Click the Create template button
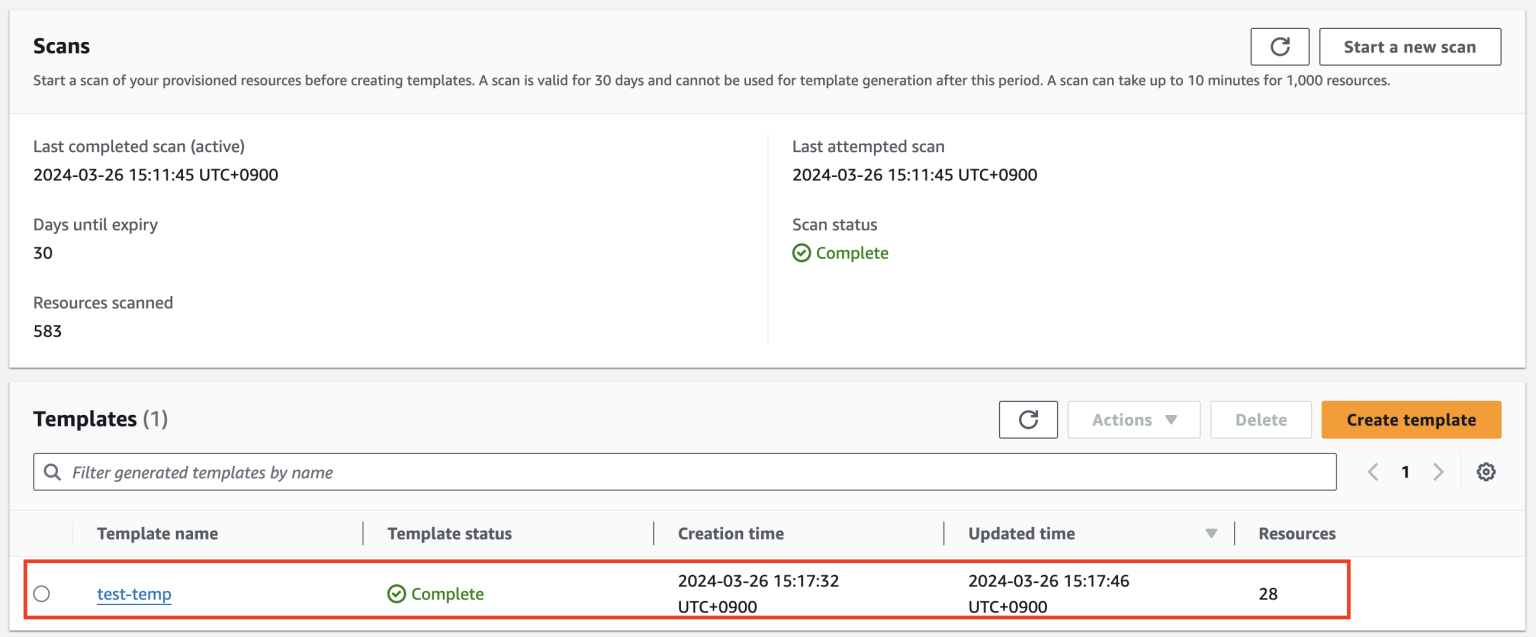The height and width of the screenshot is (637, 1536). click(x=1411, y=419)
